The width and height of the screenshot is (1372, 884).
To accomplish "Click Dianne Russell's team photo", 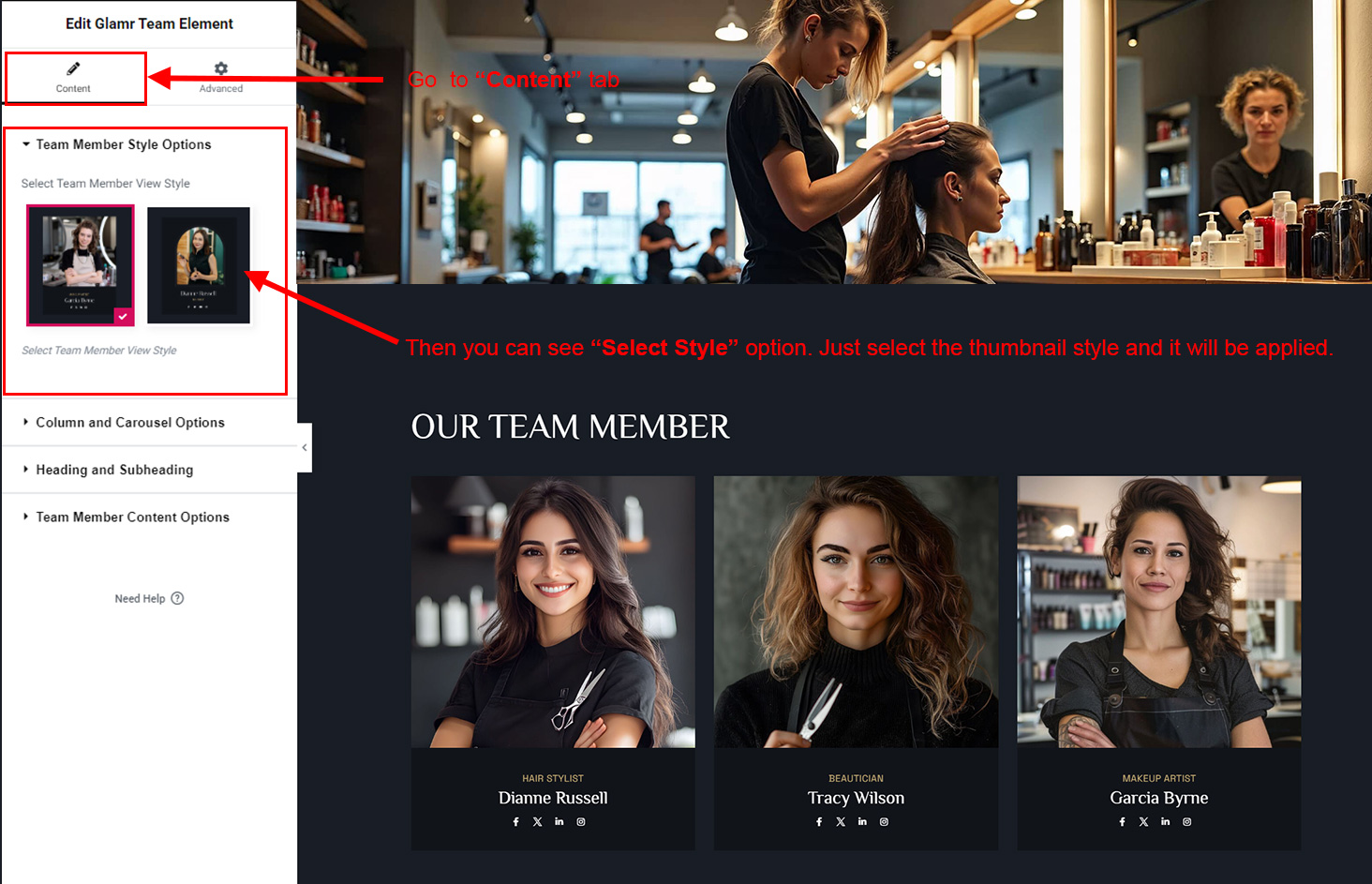I will pos(553,612).
